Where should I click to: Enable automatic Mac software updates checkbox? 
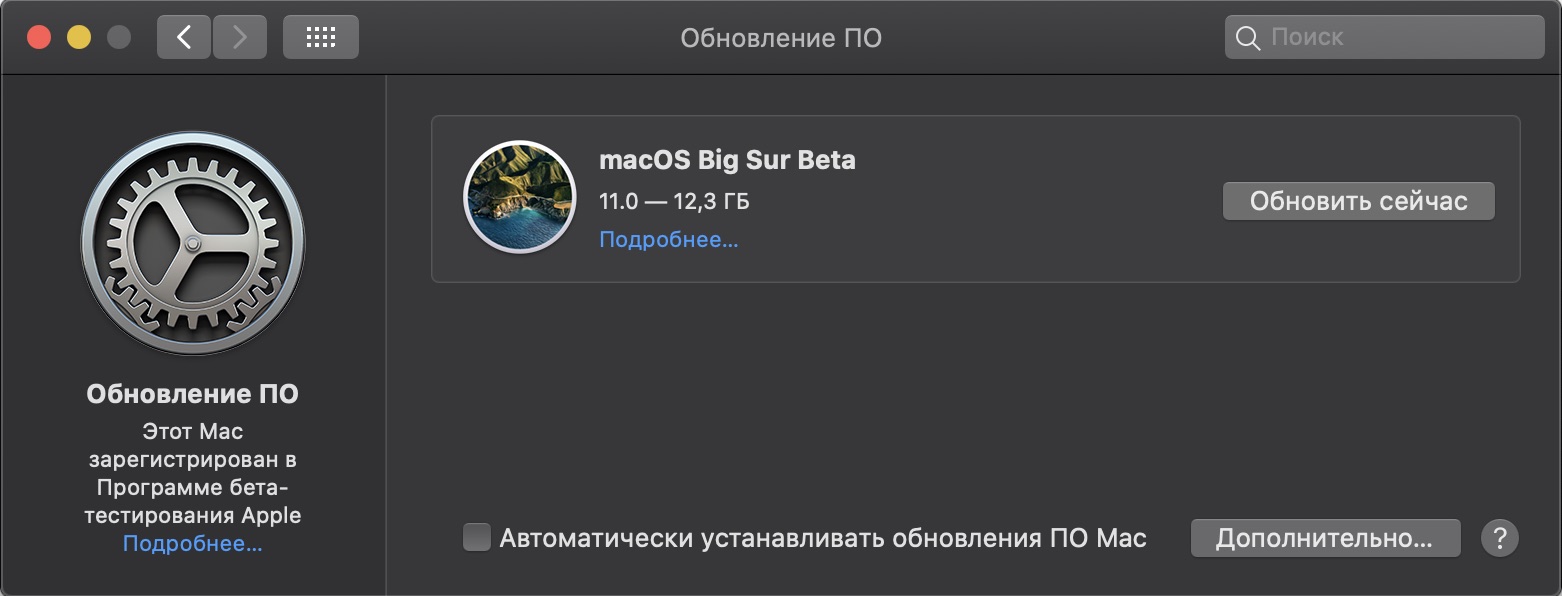(477, 538)
